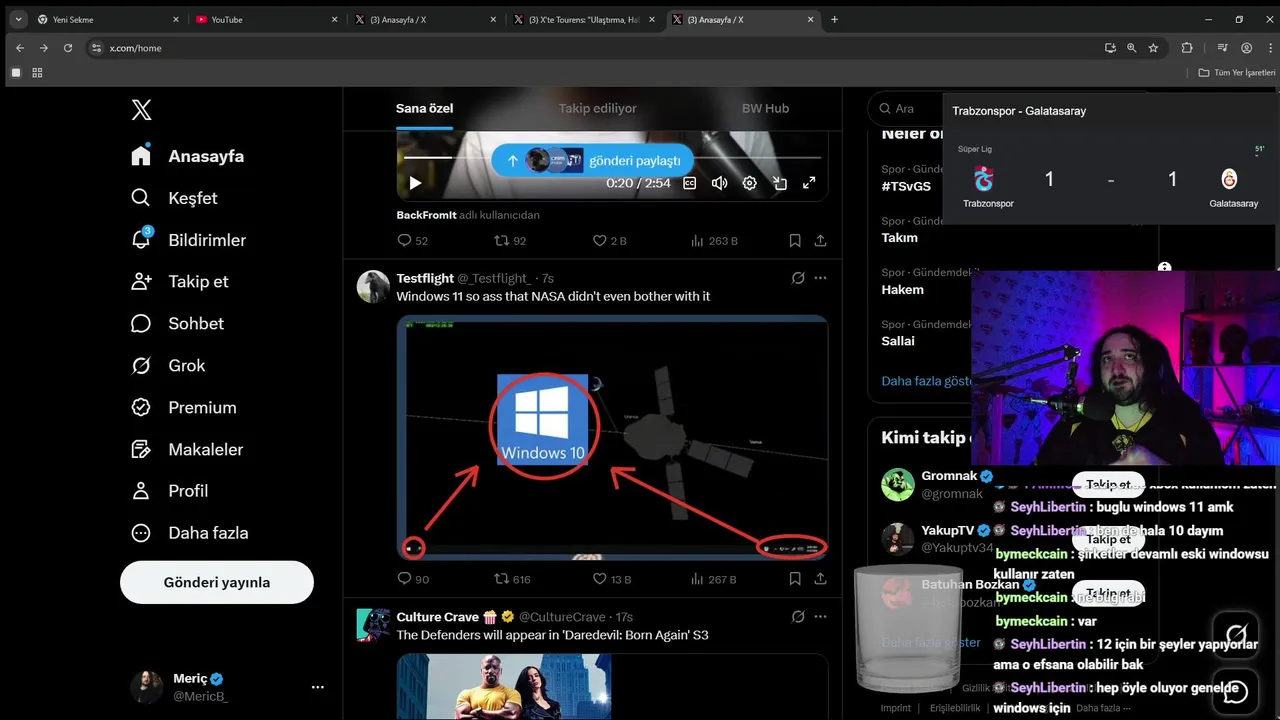
Task: Switch to the BW Hub tab
Action: [765, 108]
